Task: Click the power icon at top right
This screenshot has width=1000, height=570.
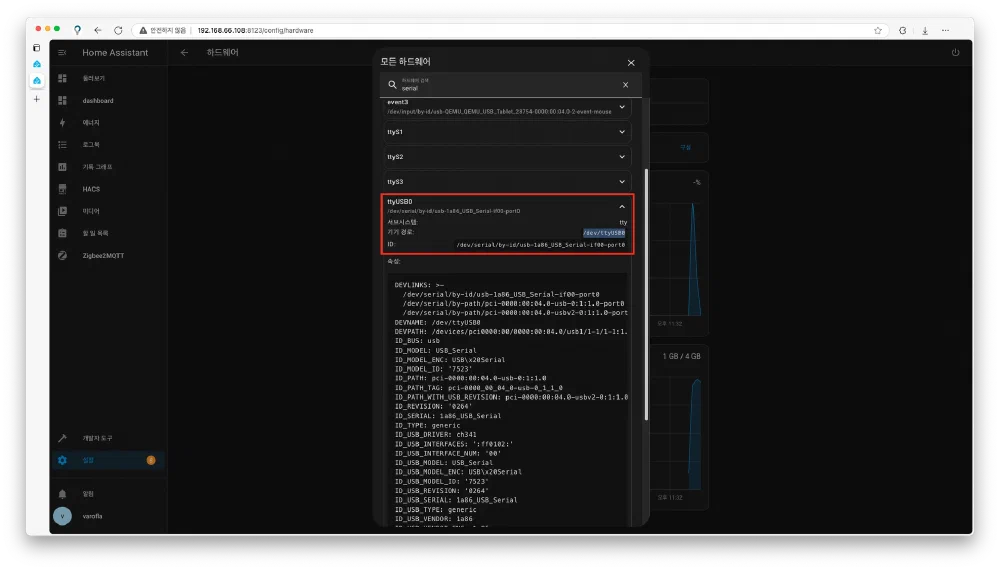Action: tap(955, 52)
